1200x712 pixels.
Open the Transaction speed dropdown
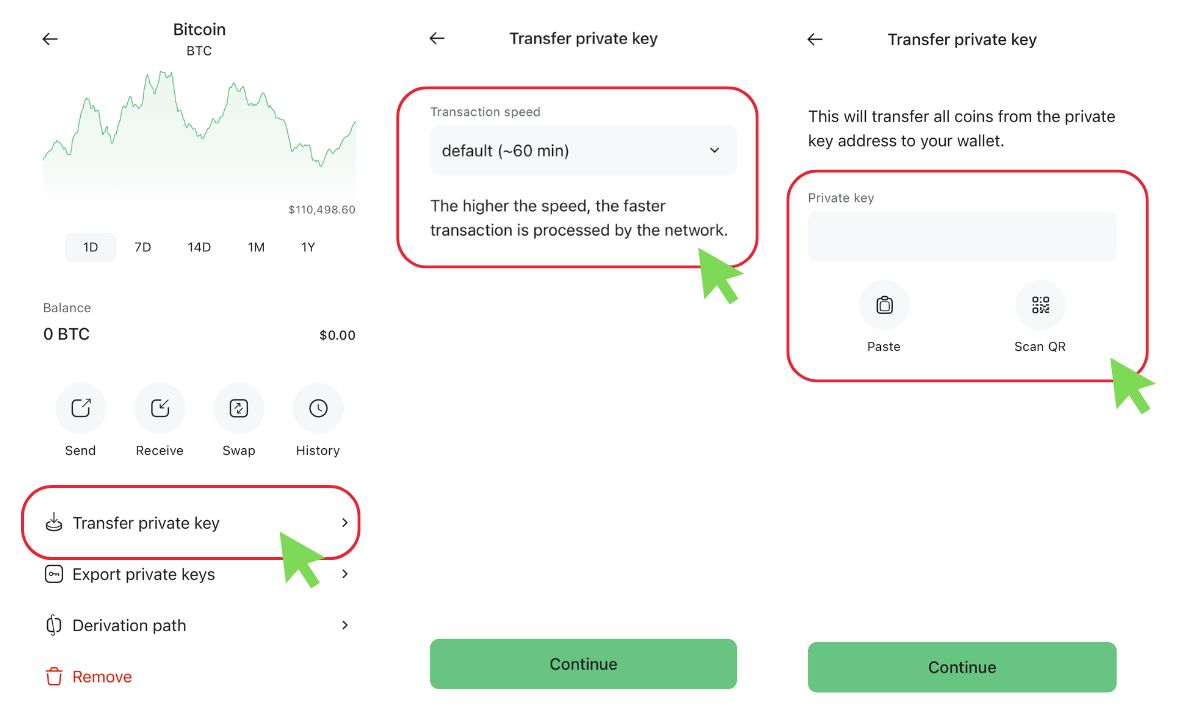tap(583, 150)
